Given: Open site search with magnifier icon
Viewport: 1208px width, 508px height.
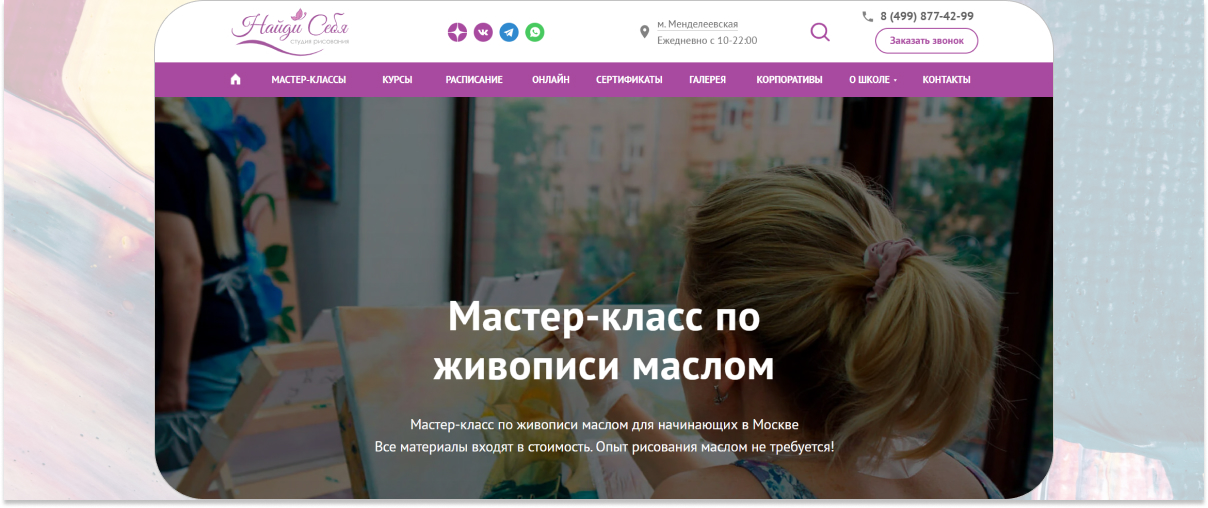Looking at the screenshot, I should (820, 32).
